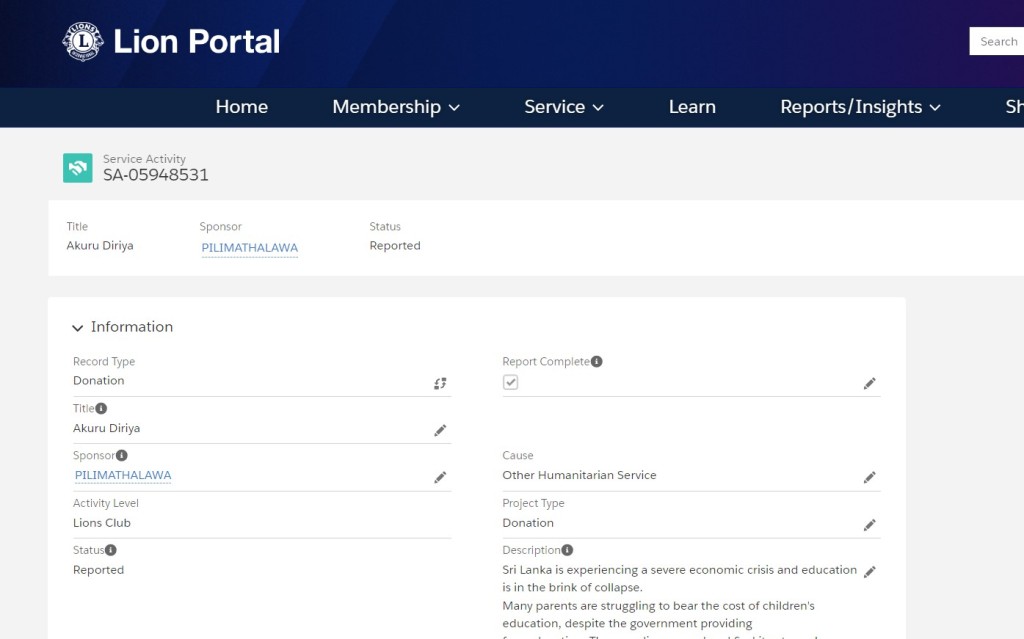1024x639 pixels.
Task: Show info tooltip next to Description label
Action: coord(568,550)
